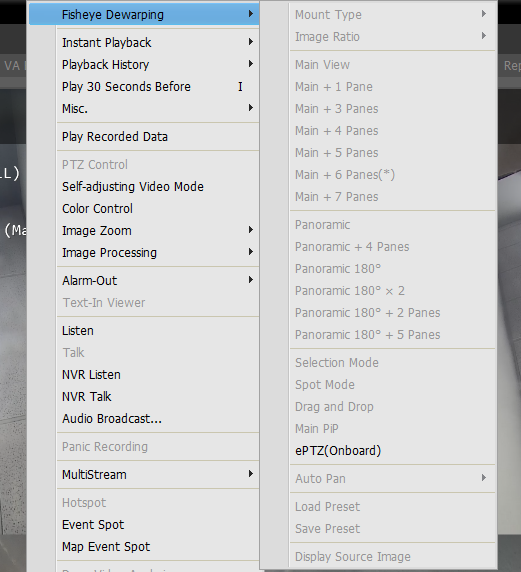521x572 pixels.
Task: Toggle the Listen audio option
Action: tap(158, 331)
